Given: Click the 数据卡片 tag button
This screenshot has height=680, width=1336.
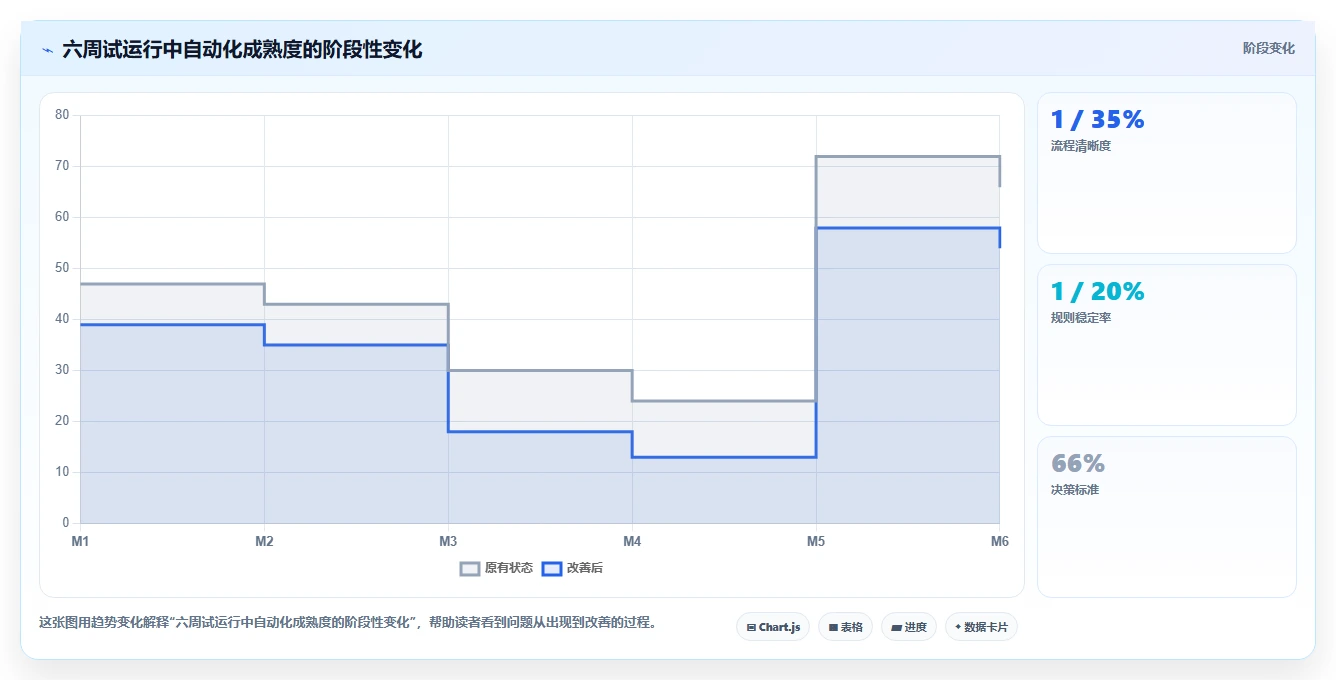Looking at the screenshot, I should tap(982, 627).
